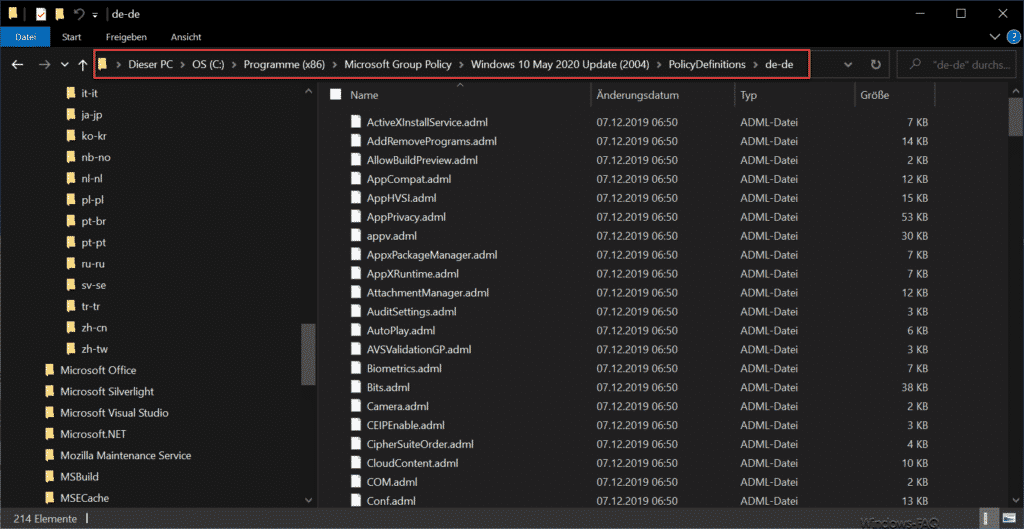Open the Datei menu

click(x=25, y=37)
